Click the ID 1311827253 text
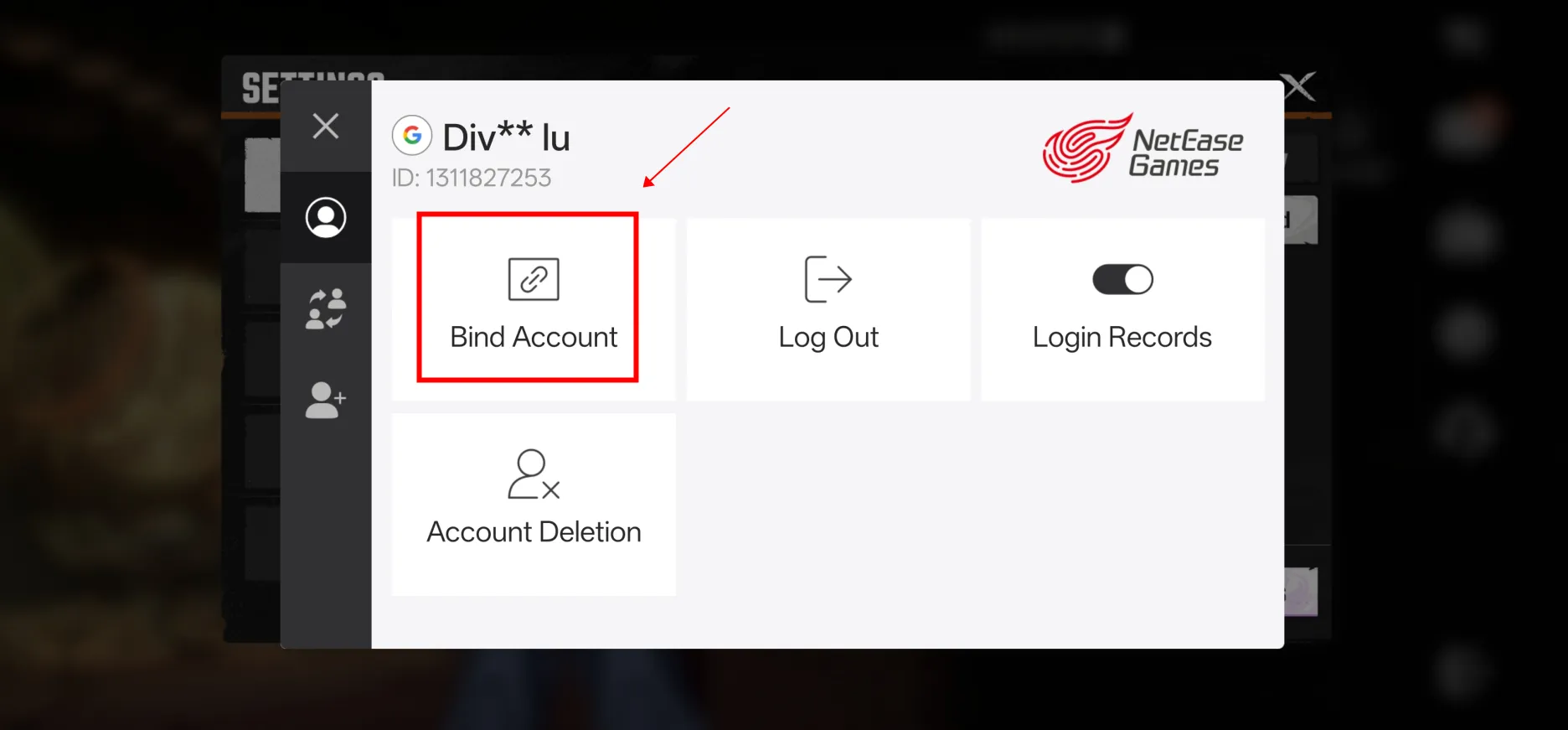Viewport: 1568px width, 730px height. (472, 178)
